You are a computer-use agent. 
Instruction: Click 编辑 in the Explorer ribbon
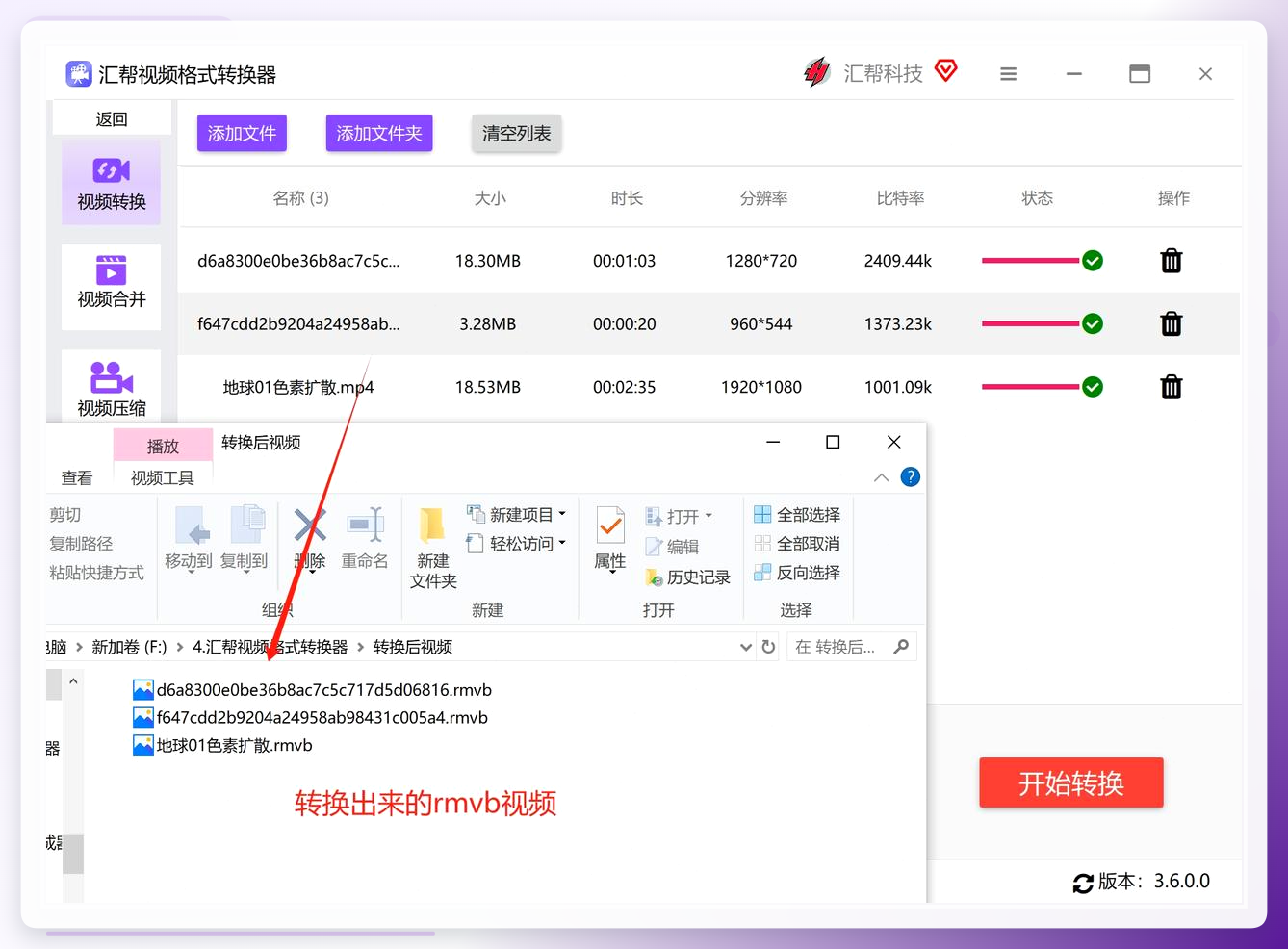(x=673, y=547)
